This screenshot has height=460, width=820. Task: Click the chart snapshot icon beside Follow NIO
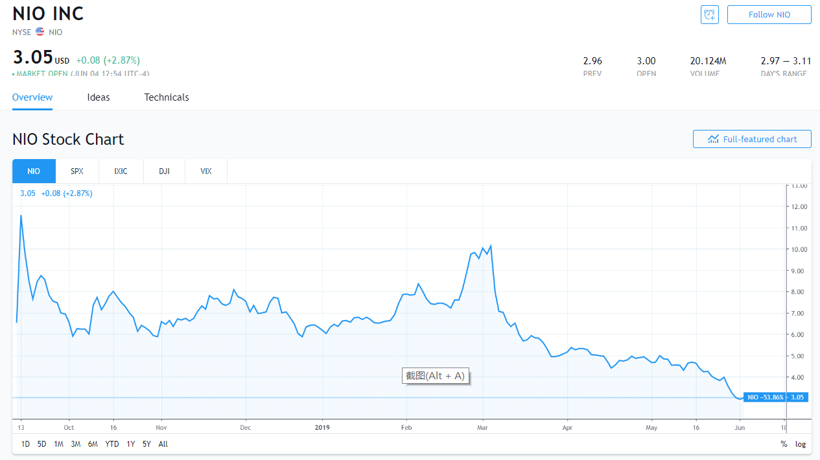click(709, 15)
